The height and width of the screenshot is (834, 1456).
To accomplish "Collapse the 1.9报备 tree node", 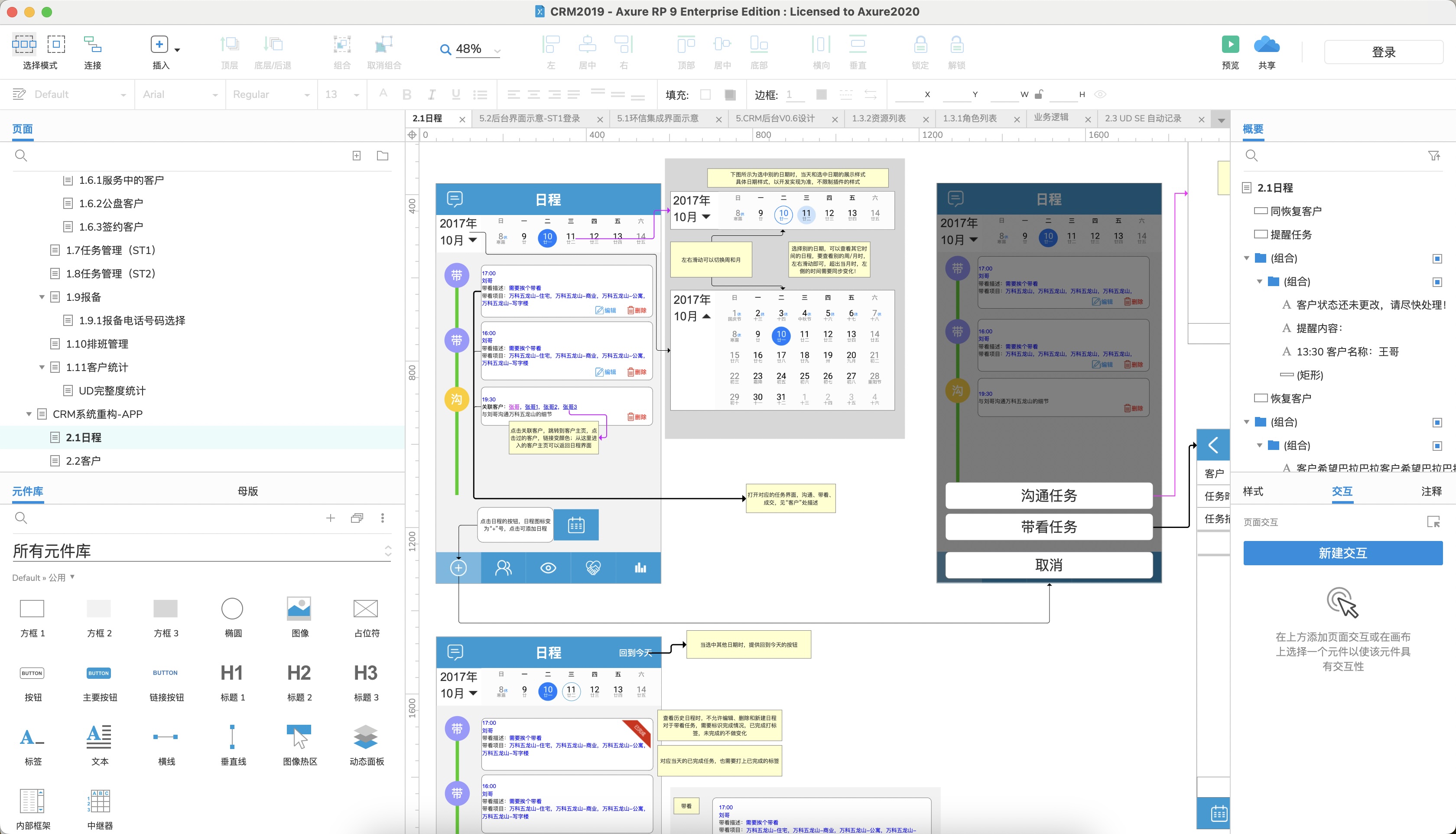I will (42, 296).
